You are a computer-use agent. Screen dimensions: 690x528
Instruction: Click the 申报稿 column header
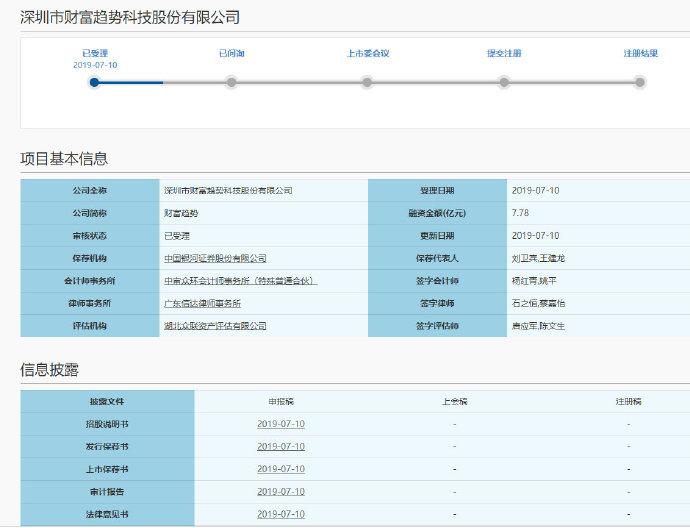point(281,401)
